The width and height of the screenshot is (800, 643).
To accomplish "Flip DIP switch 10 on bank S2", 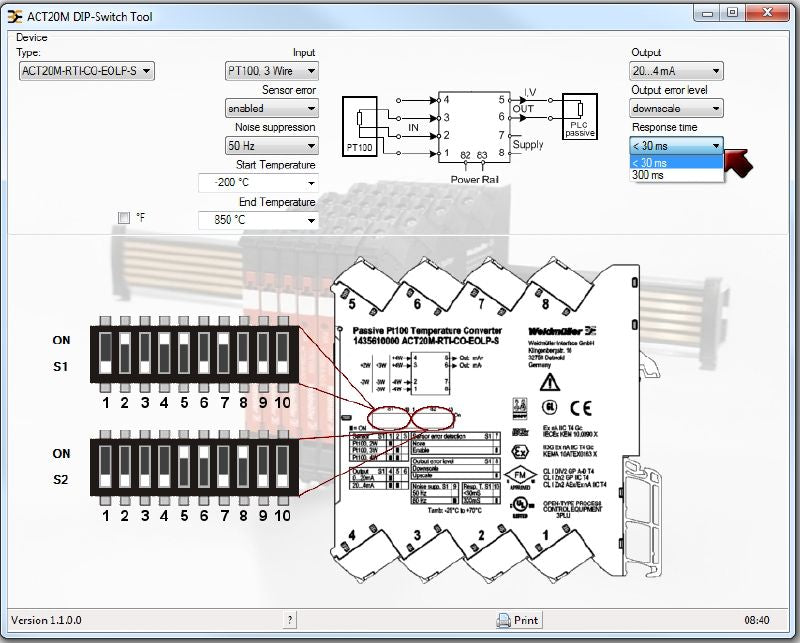I will [x=284, y=467].
